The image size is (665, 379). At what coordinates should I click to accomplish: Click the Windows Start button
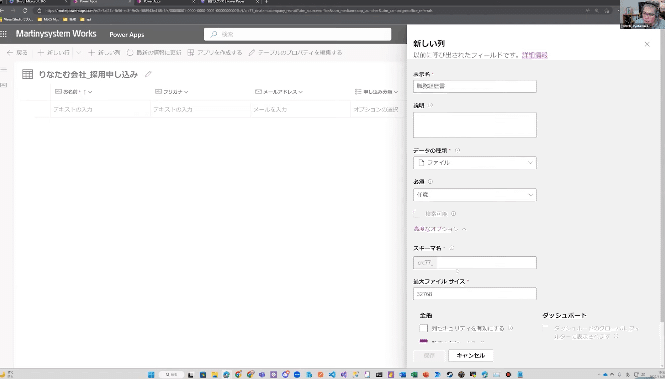coord(151,375)
